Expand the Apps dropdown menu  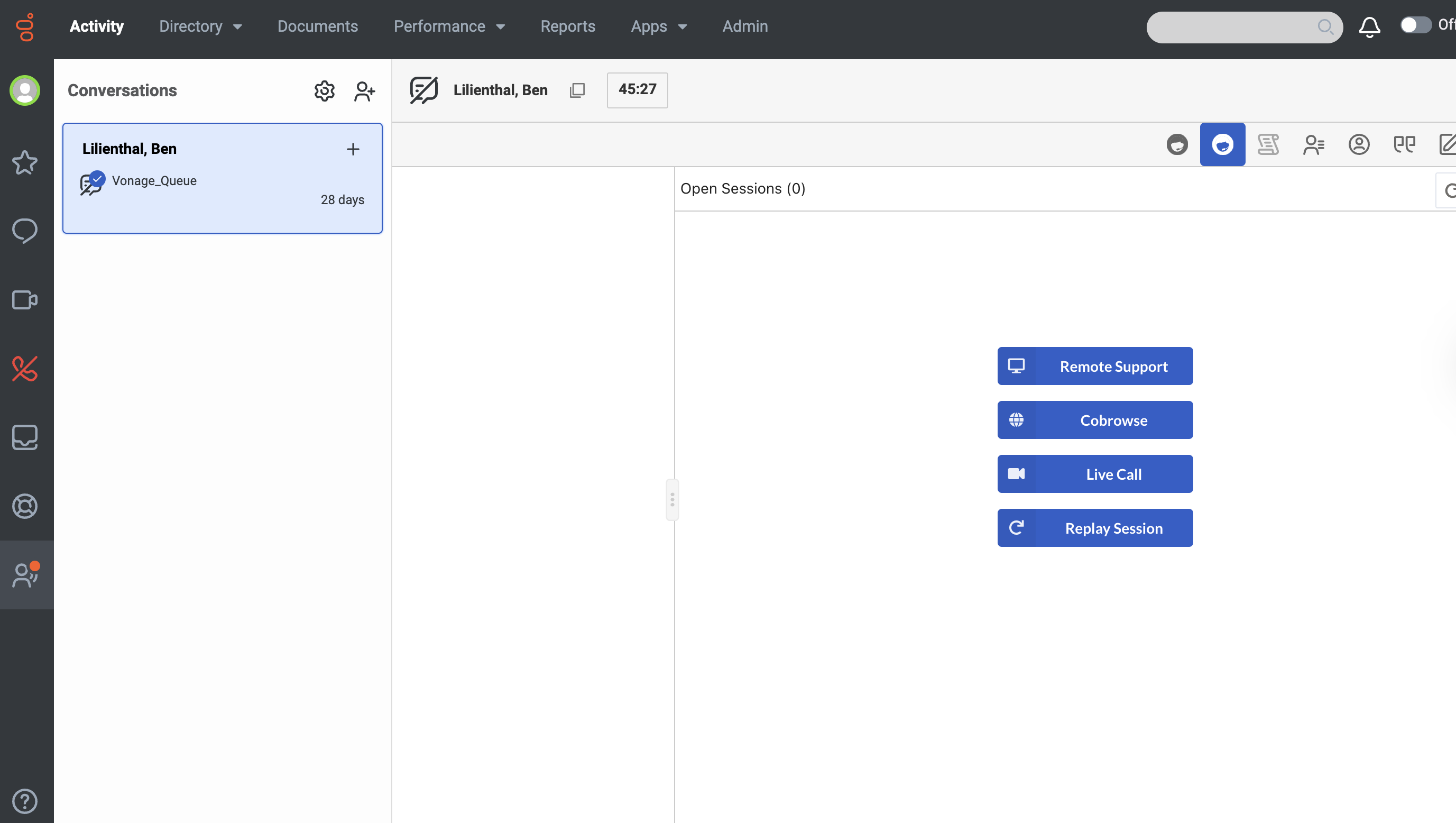659,26
